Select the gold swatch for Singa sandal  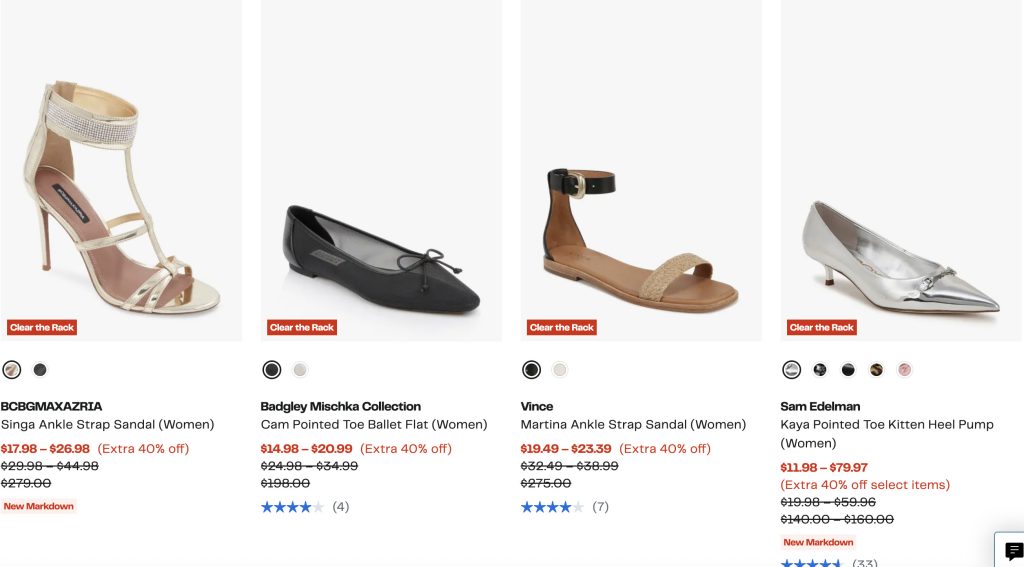[x=12, y=370]
